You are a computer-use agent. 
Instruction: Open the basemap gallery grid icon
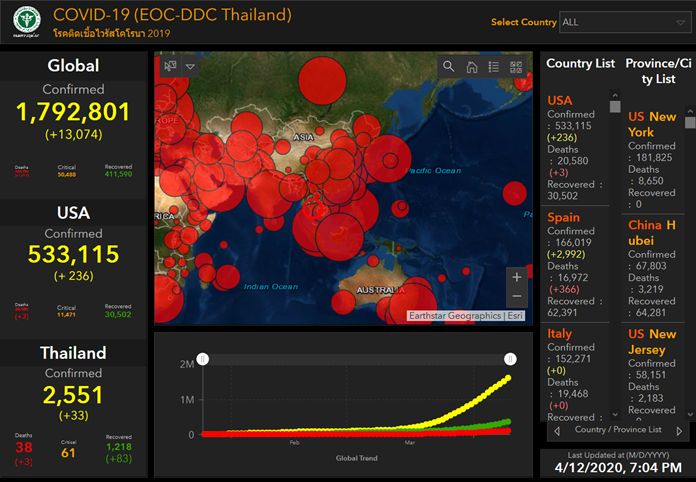tap(516, 67)
